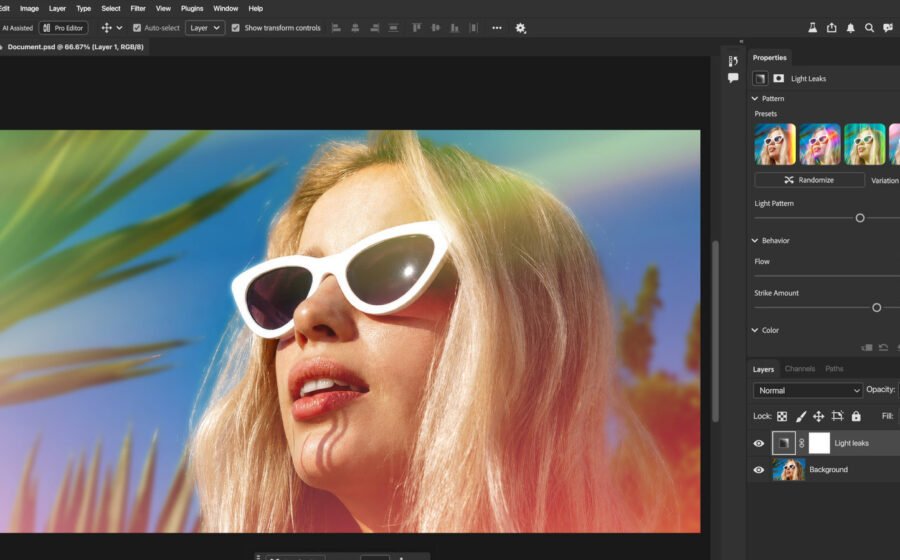Collapse the Behavior section

coord(755,240)
